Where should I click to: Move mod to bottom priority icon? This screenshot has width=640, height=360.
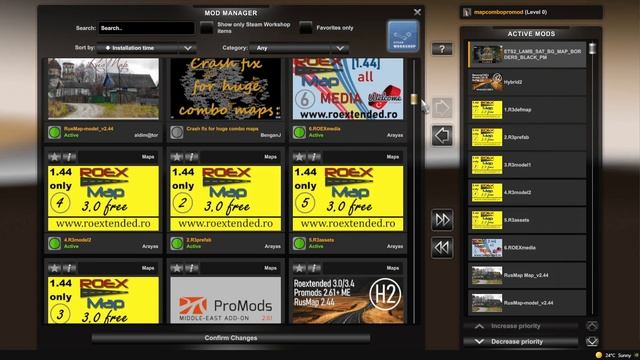click(x=592, y=341)
